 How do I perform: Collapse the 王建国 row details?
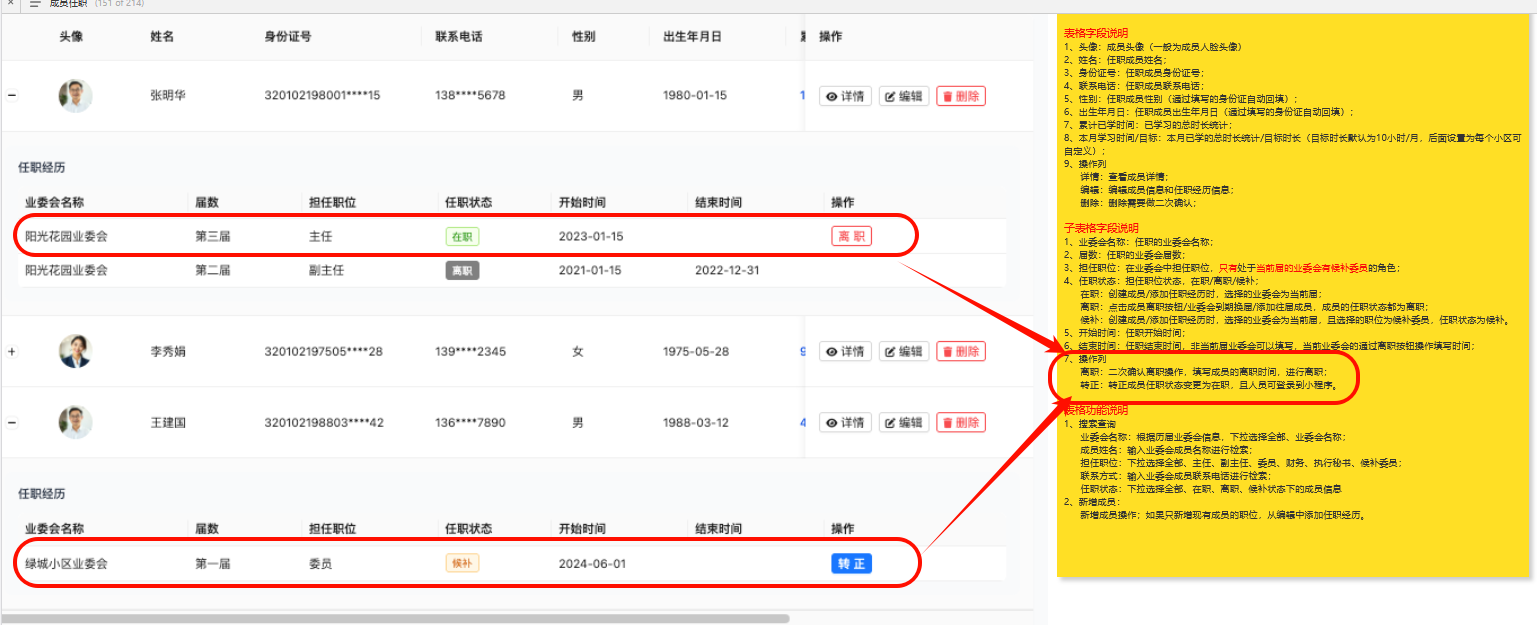12,423
